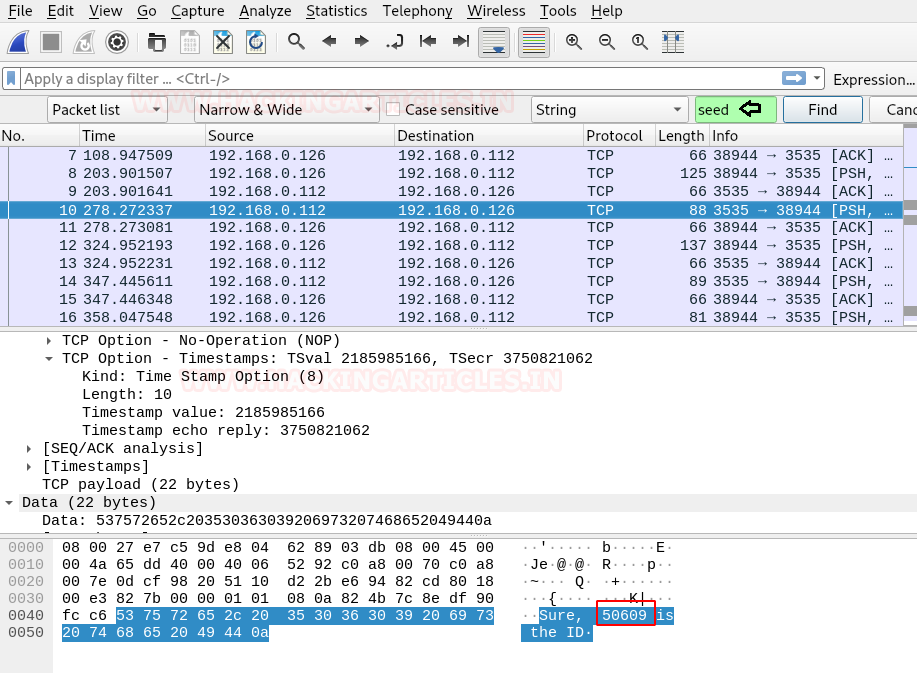Expand the [Timestamps] node
Image resolution: width=917 pixels, height=673 pixels.
click(x=29, y=467)
